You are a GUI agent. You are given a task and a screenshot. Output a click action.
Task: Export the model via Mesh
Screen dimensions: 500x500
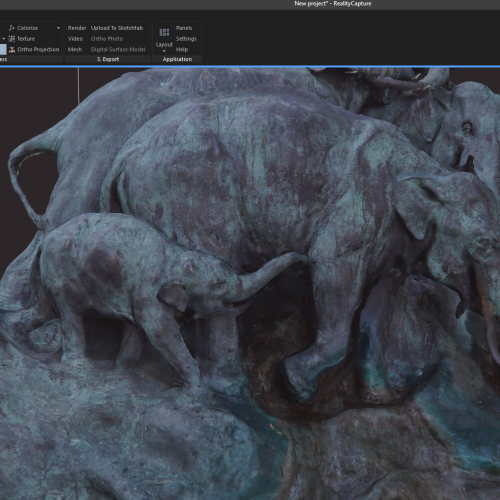click(75, 49)
